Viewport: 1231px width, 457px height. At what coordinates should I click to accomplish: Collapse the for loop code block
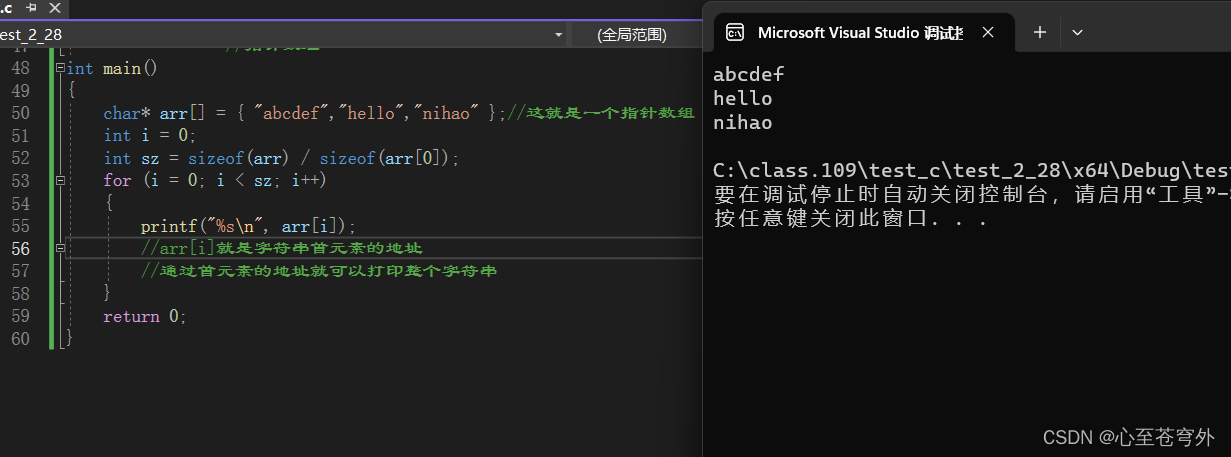tap(60, 181)
